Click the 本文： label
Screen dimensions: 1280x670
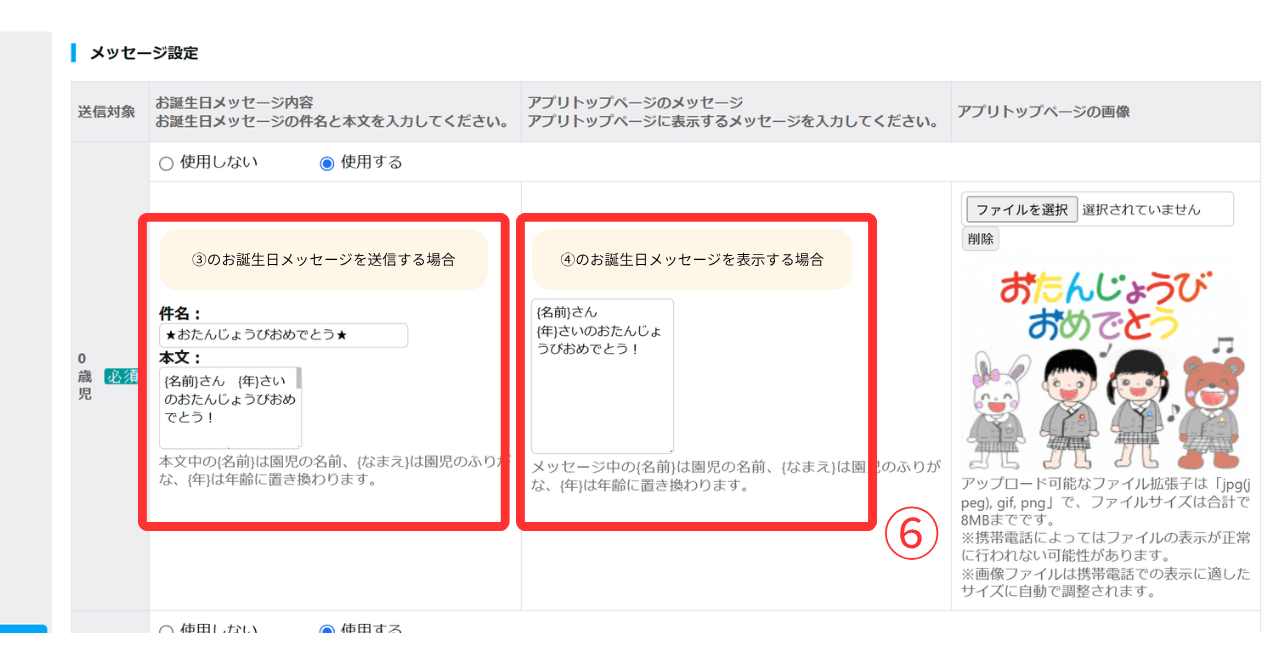[x=180, y=357]
